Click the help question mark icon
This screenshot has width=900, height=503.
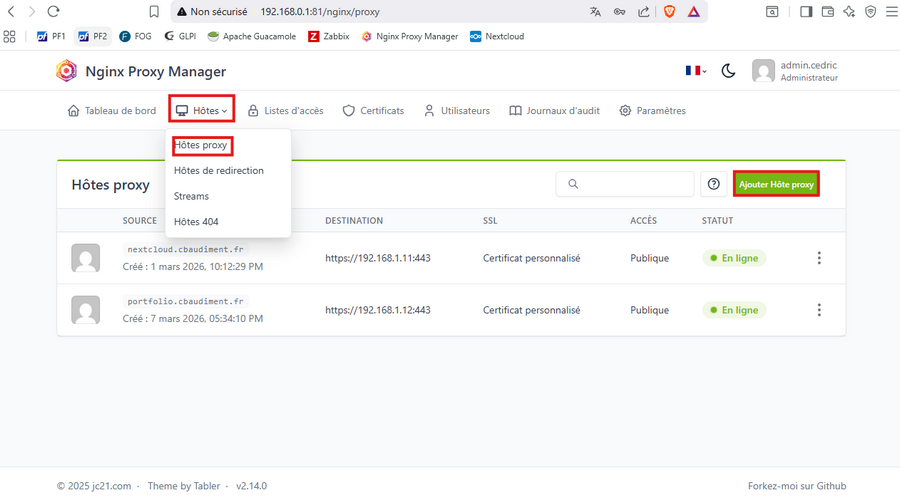pos(714,184)
